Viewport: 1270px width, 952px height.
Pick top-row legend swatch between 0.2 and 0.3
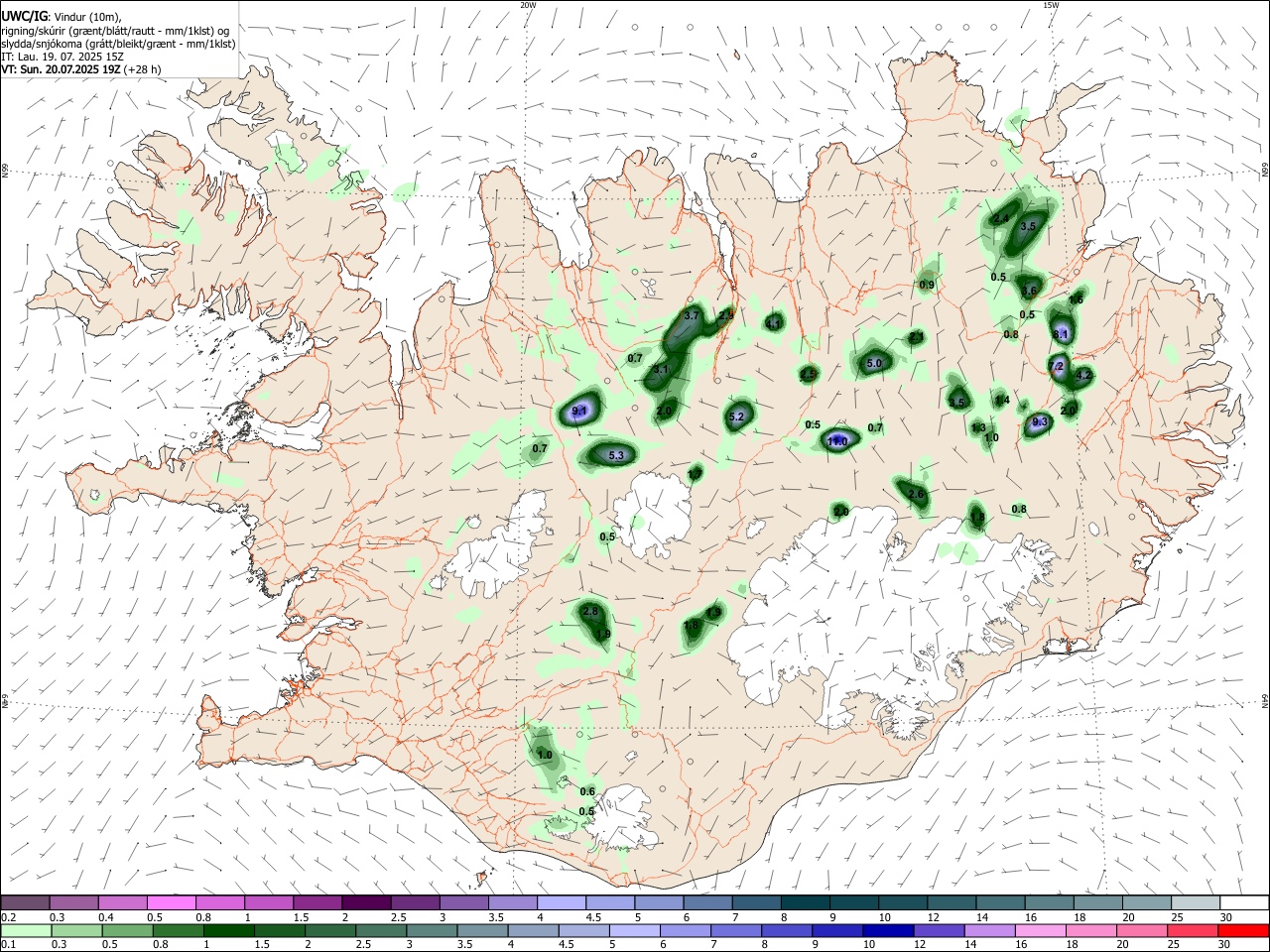tap(25, 903)
